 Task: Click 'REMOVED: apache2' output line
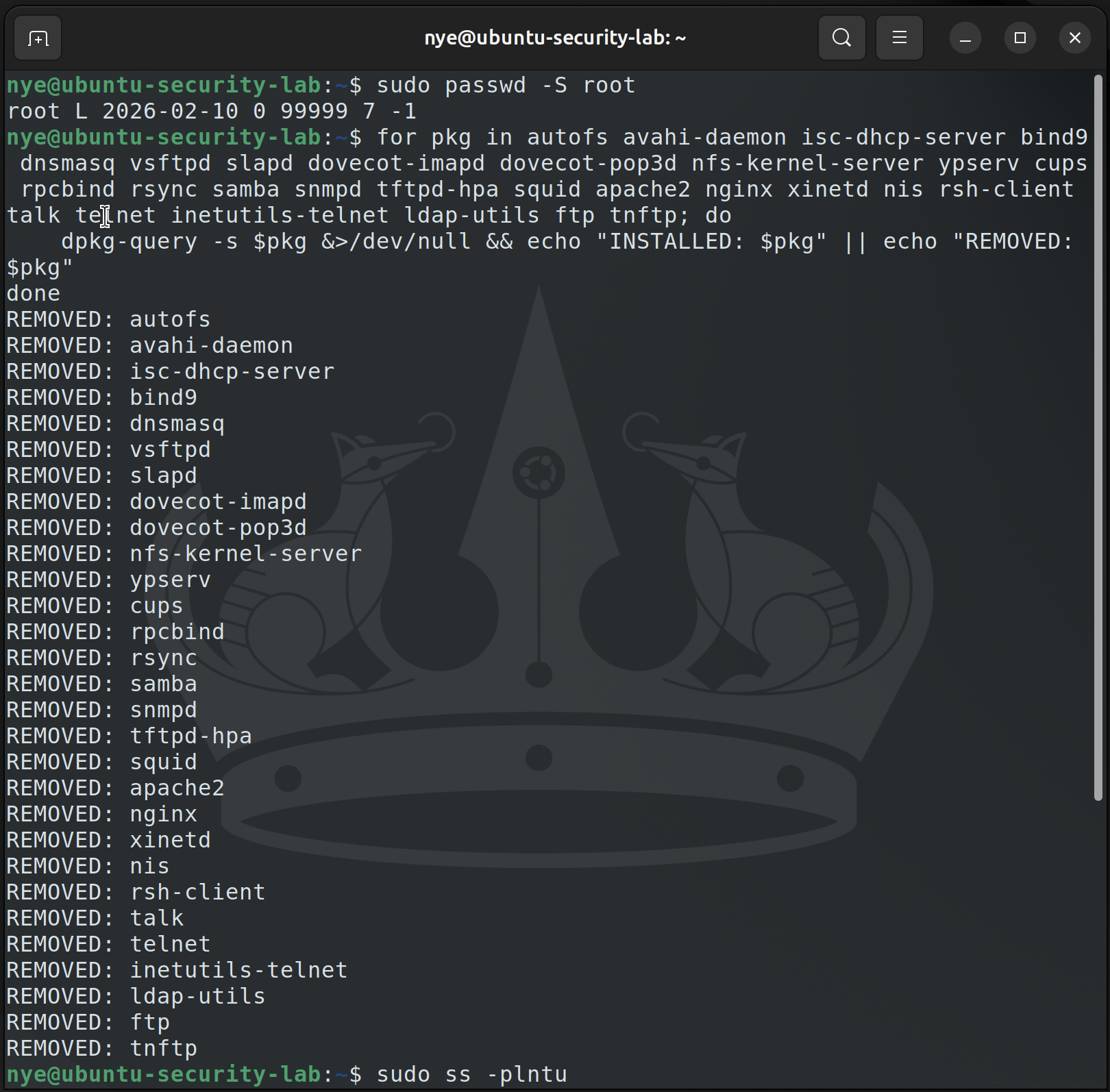[115, 788]
